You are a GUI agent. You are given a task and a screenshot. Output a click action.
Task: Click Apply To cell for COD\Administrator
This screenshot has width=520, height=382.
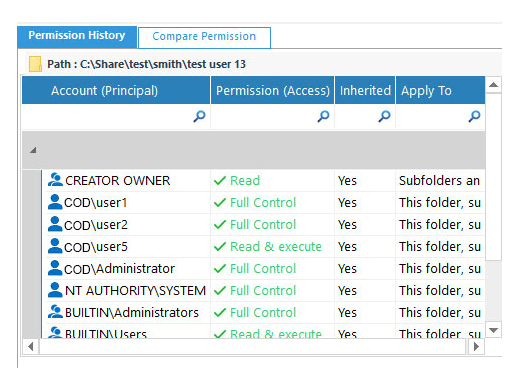[440, 269]
